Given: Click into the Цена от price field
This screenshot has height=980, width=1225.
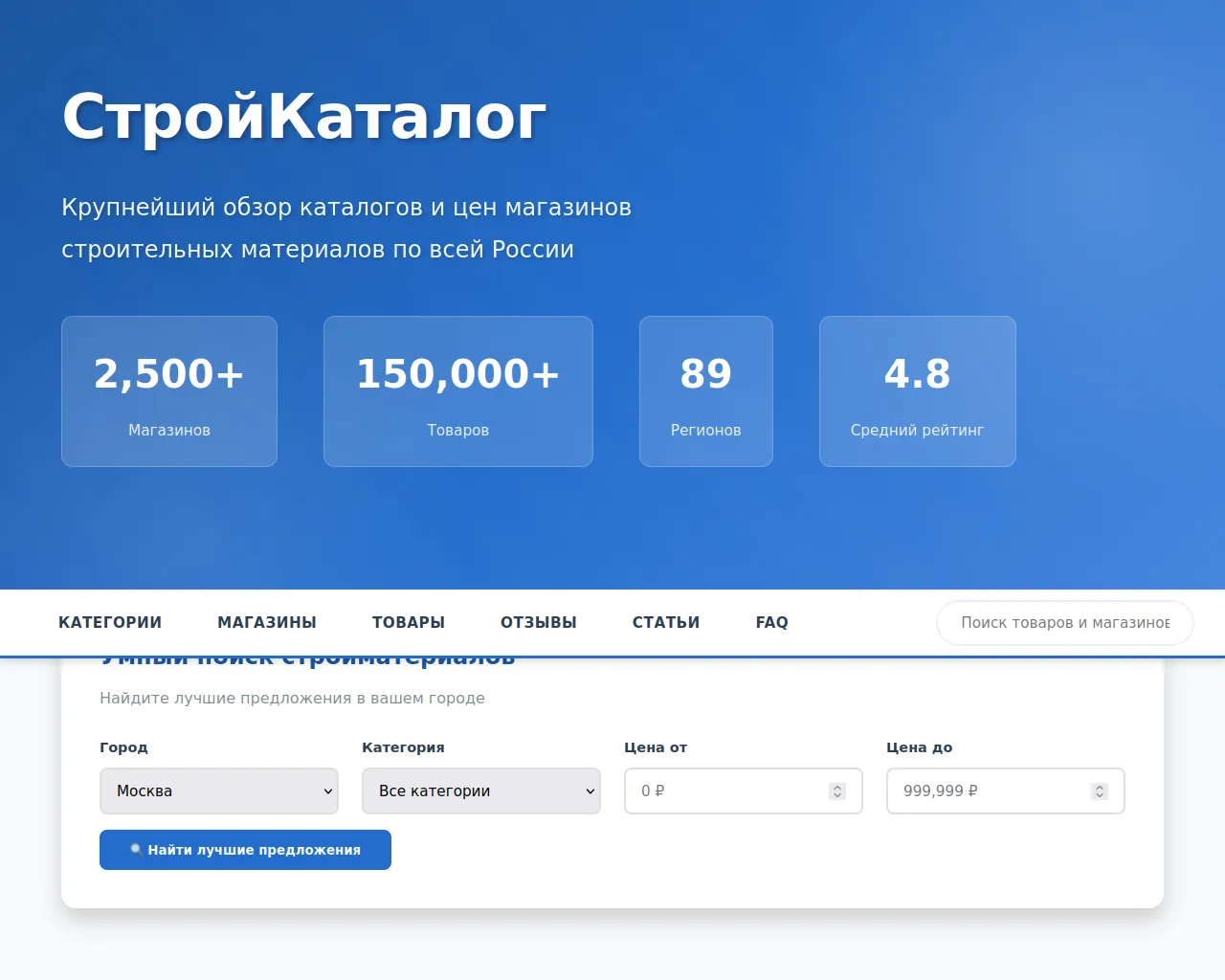Looking at the screenshot, I should click(x=727, y=791).
